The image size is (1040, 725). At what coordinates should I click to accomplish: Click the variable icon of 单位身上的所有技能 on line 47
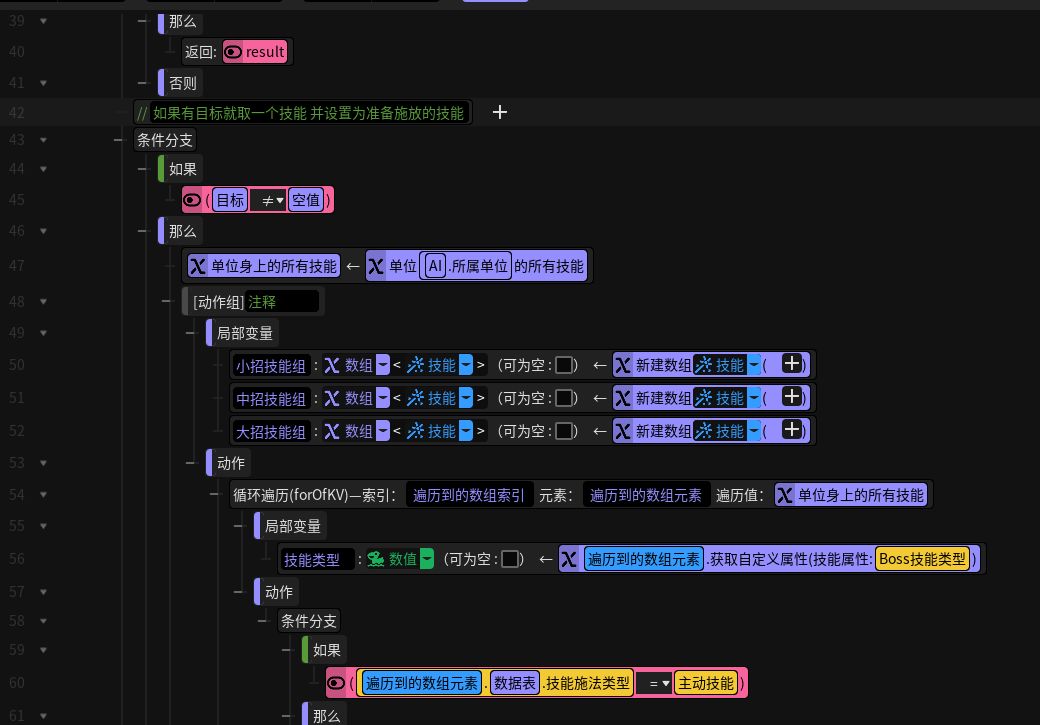coord(198,266)
